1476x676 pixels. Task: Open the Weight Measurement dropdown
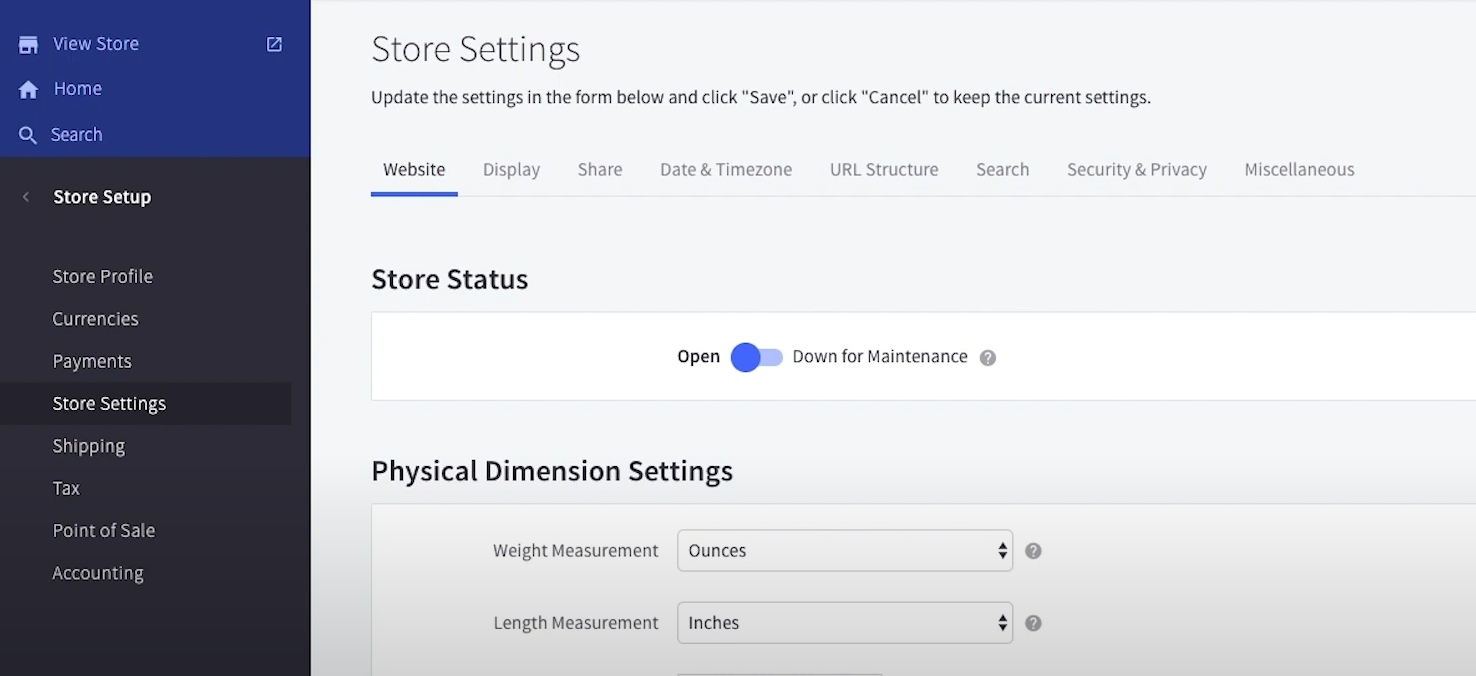point(845,551)
